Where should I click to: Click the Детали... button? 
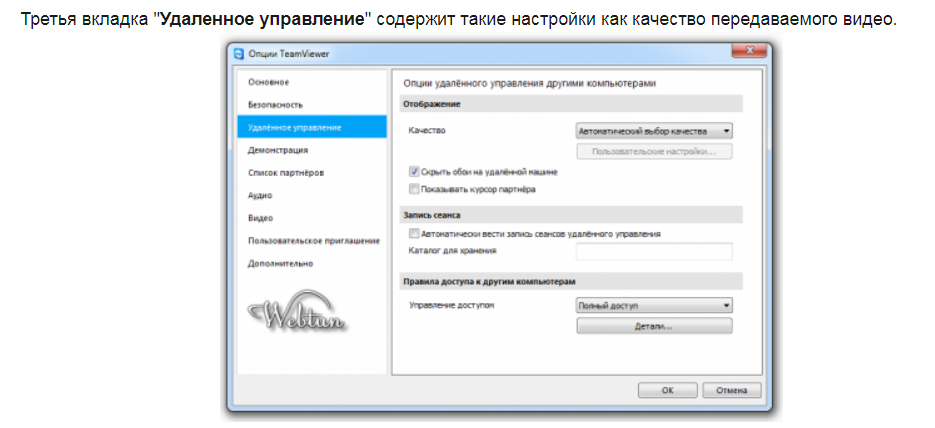coord(654,326)
